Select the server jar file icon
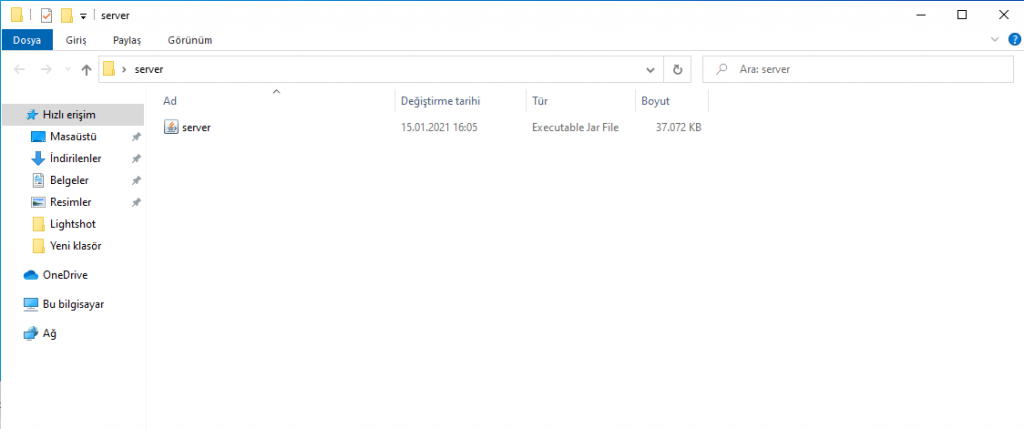The height and width of the screenshot is (429, 1024). coord(171,127)
